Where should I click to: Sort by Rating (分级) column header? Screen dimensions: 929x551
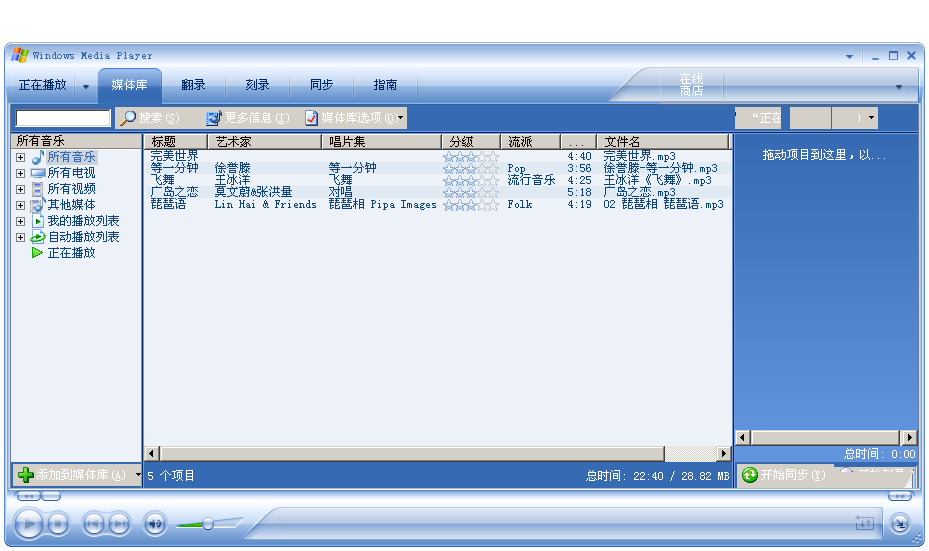pos(472,142)
